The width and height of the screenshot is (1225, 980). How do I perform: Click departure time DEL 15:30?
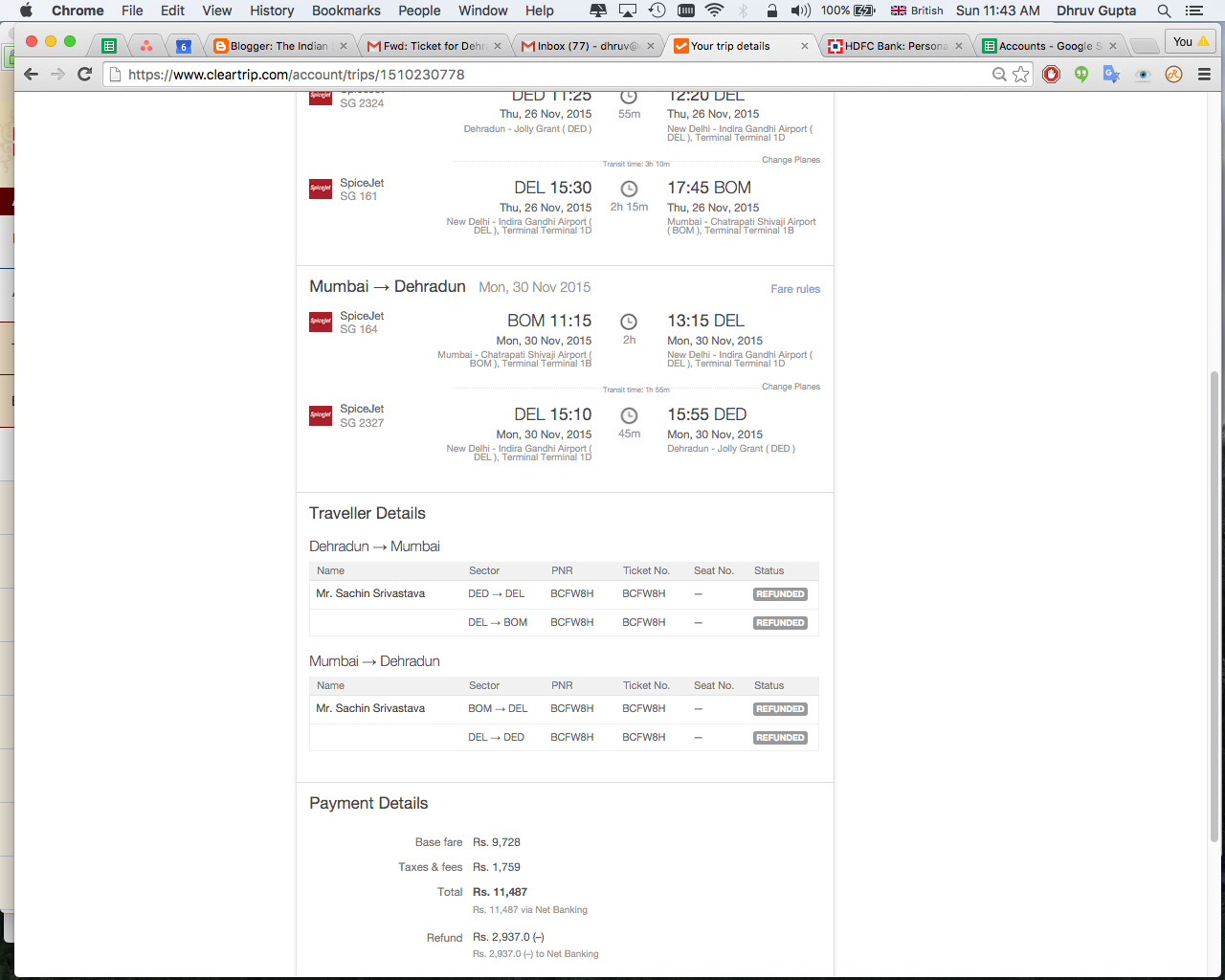553,188
